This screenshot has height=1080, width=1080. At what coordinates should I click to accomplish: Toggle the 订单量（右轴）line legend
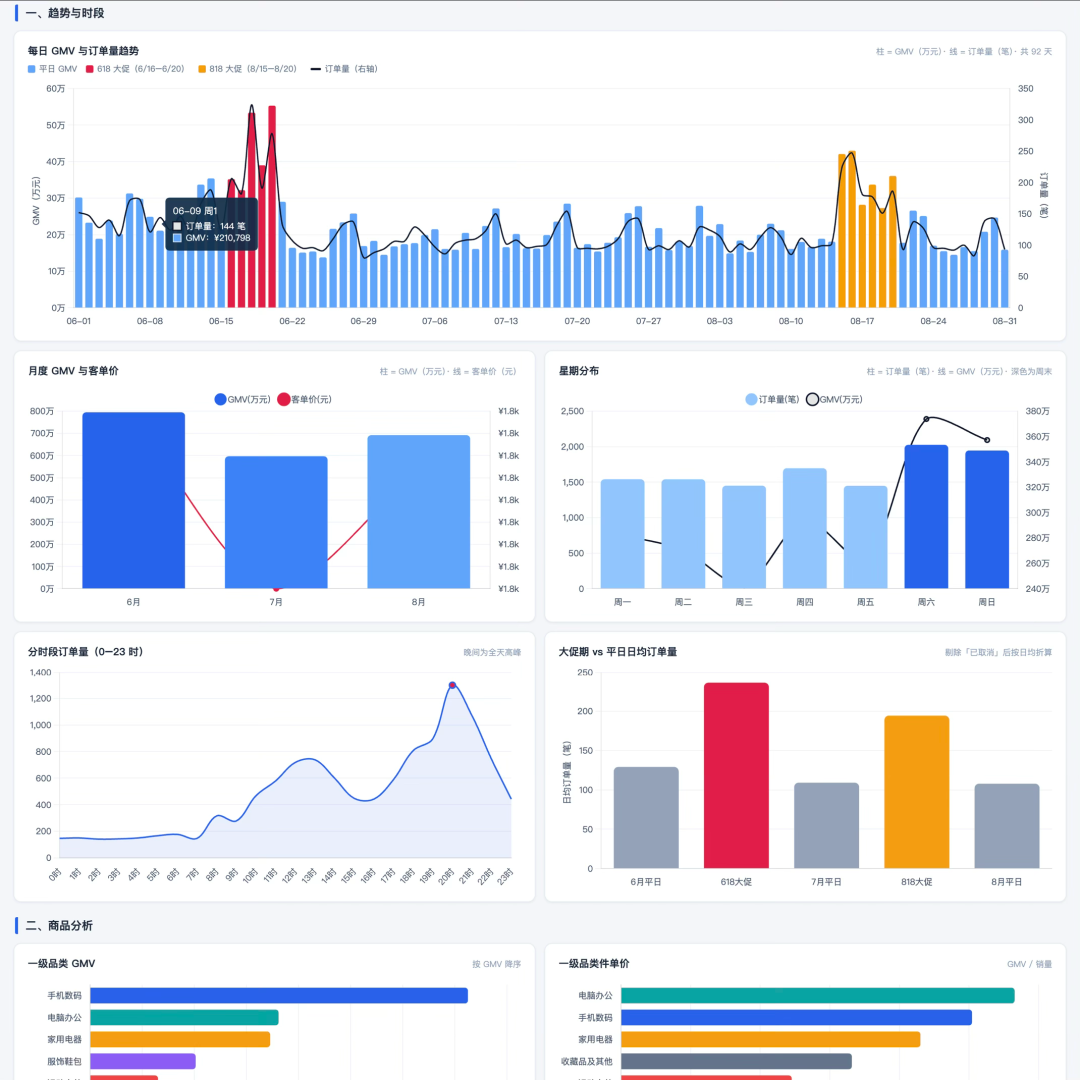click(x=344, y=69)
